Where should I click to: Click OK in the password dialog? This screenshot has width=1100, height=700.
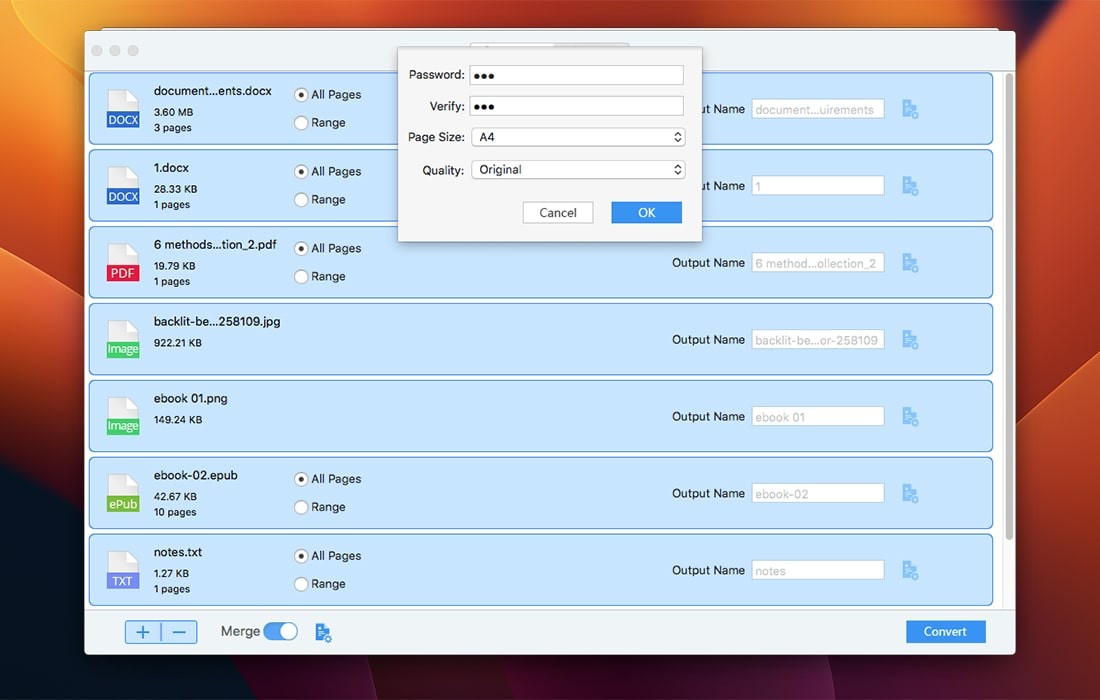(646, 212)
